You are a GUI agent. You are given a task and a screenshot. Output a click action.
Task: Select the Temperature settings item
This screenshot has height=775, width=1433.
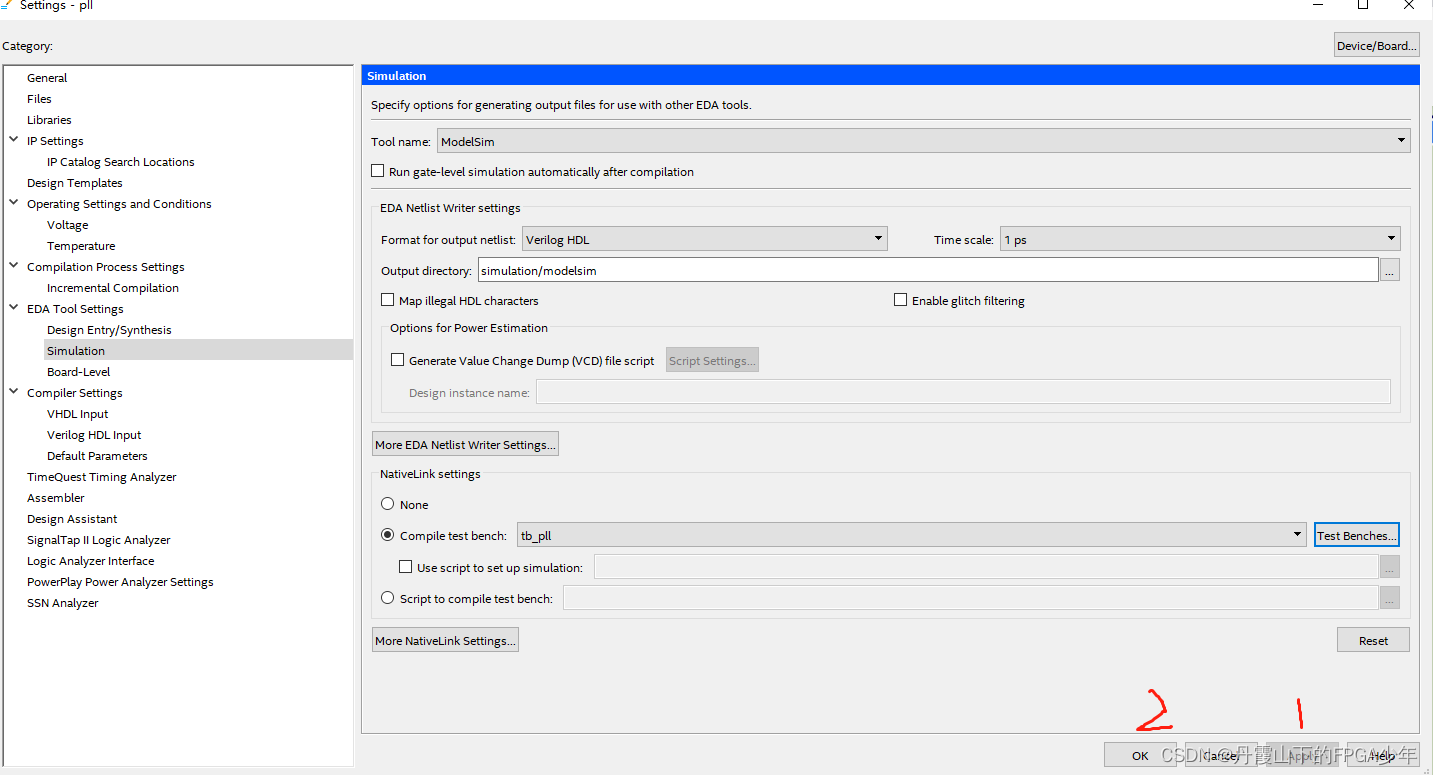click(x=81, y=246)
